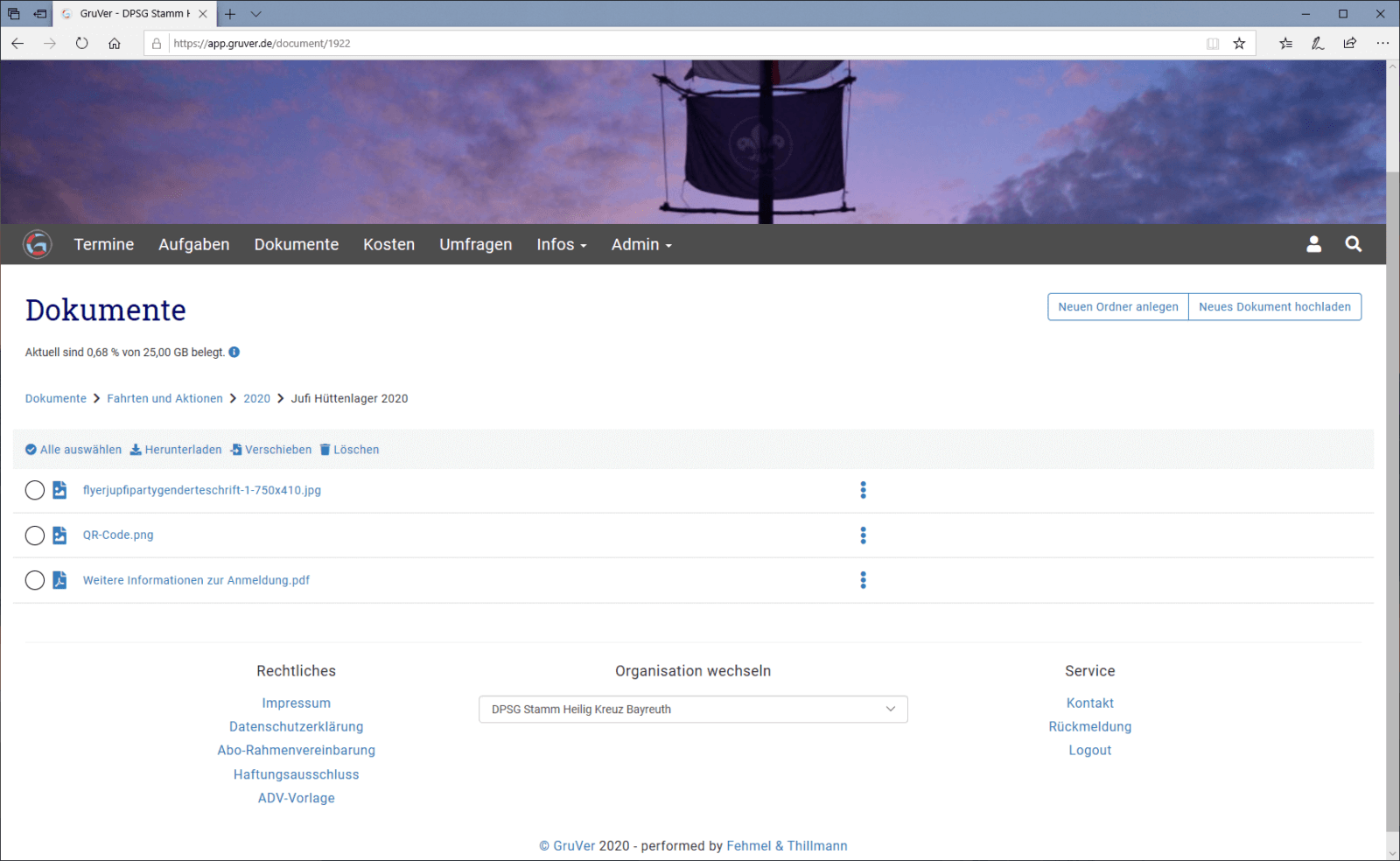Click Neues Dokument hochladen button
This screenshot has width=1400, height=861.
tap(1275, 307)
